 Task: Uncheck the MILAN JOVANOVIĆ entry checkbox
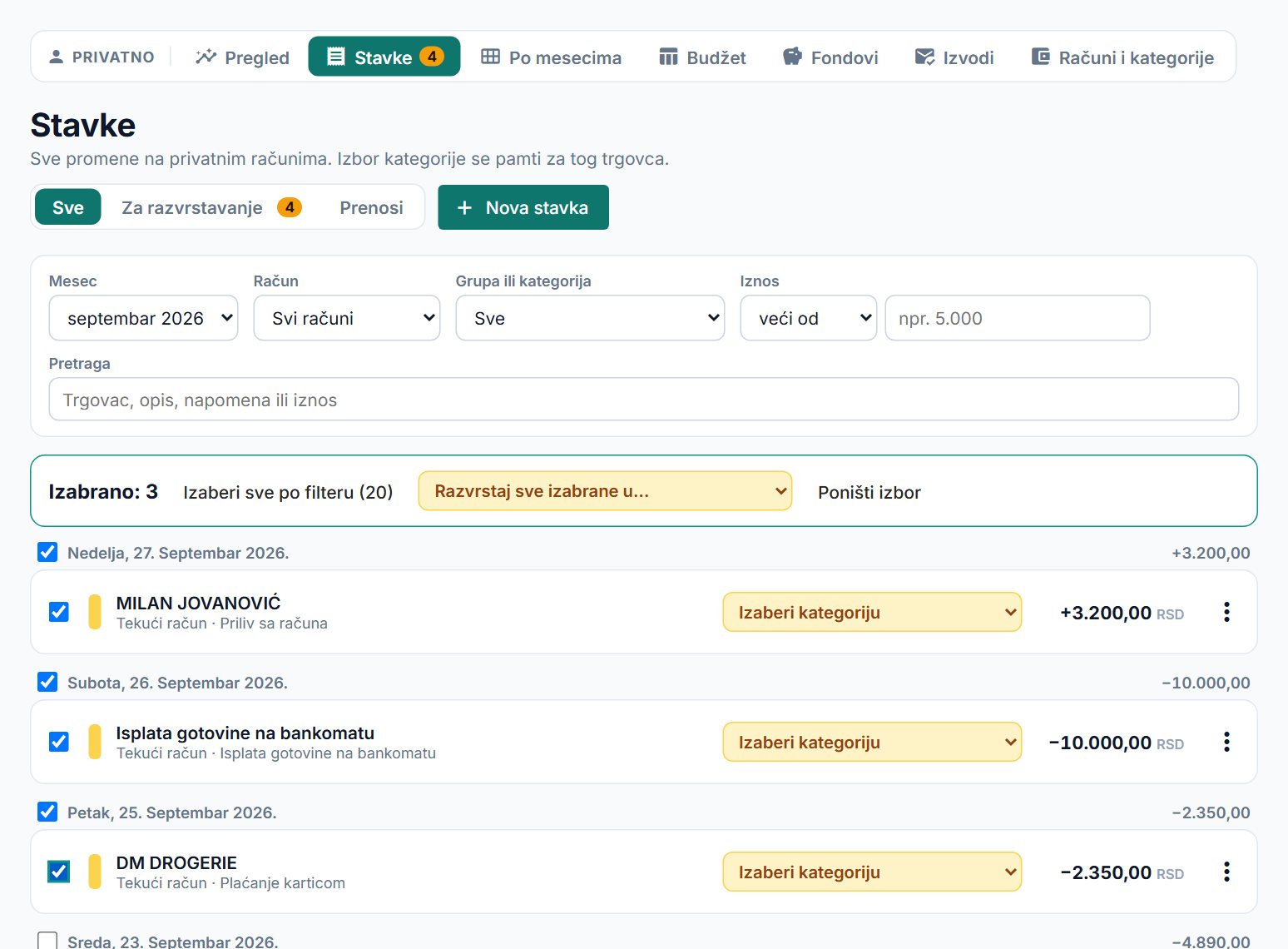58,612
